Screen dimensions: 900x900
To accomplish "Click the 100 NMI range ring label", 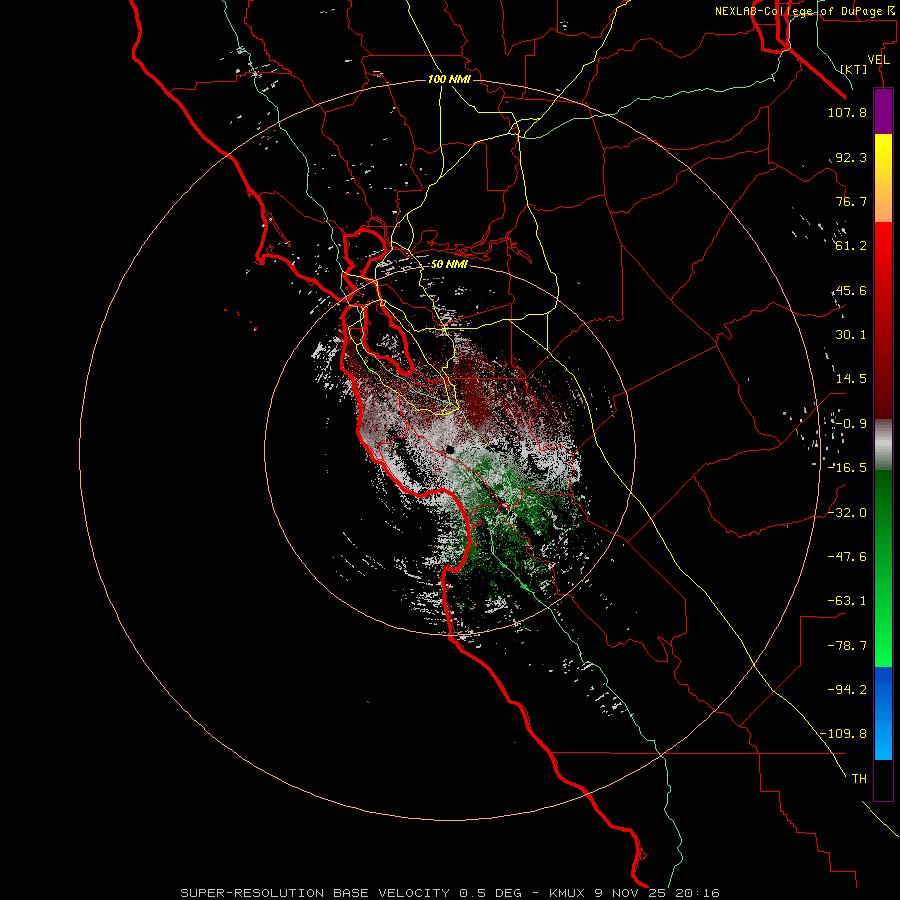I will (449, 79).
